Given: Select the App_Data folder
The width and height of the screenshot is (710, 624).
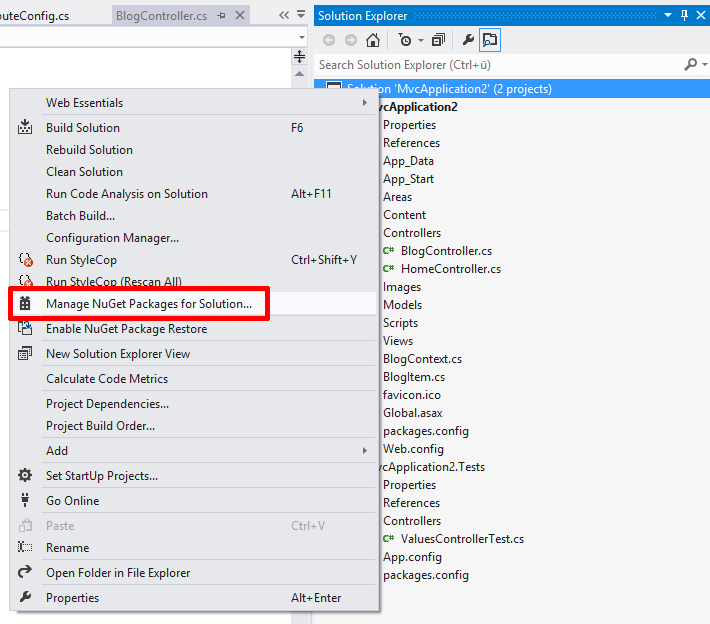Looking at the screenshot, I should (x=408, y=161).
